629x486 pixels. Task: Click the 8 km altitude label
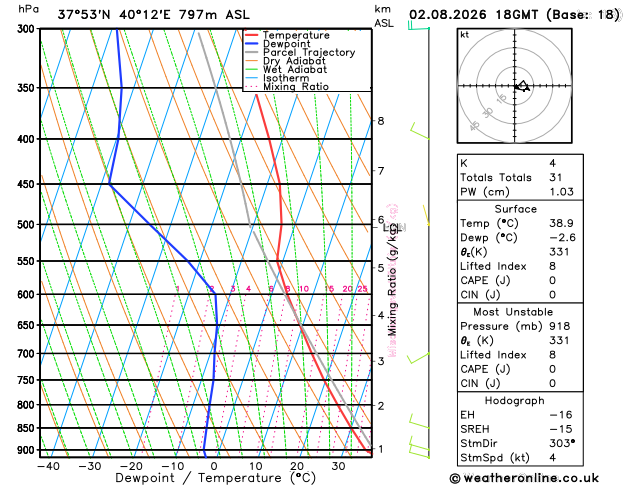[381, 121]
